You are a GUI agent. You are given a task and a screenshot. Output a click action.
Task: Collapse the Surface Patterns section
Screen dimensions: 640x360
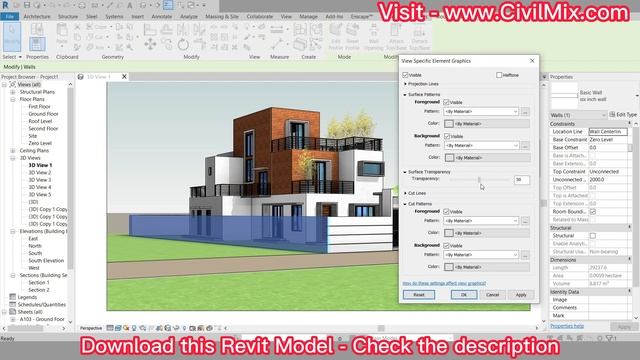pyautogui.click(x=405, y=94)
